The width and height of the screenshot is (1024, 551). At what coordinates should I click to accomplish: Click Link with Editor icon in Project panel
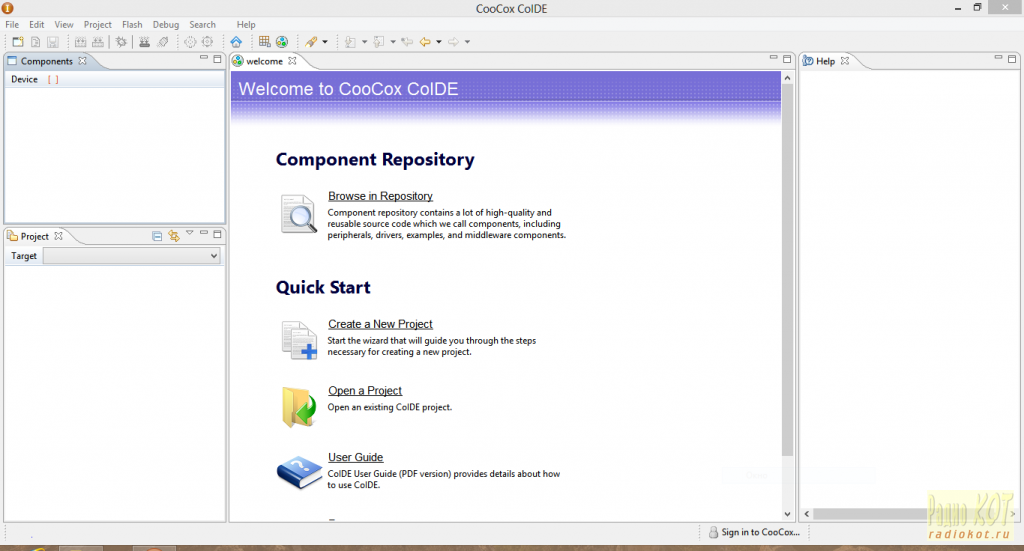tap(173, 236)
